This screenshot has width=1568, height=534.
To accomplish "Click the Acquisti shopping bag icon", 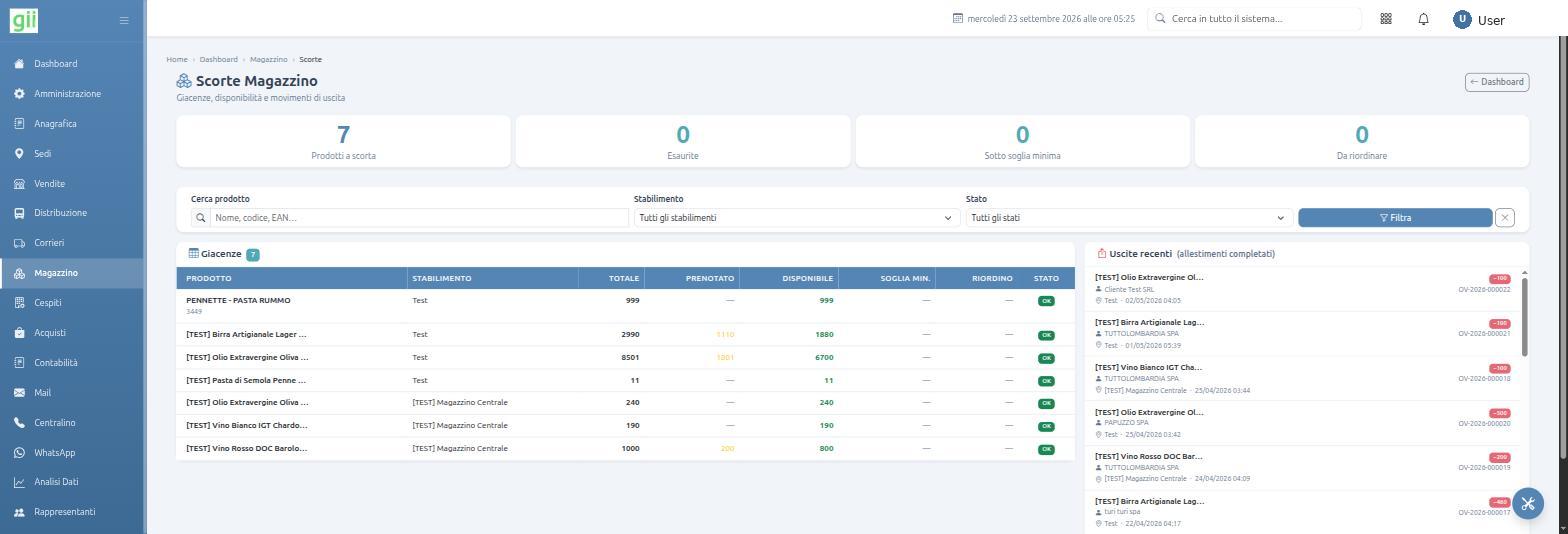I will [x=19, y=333].
